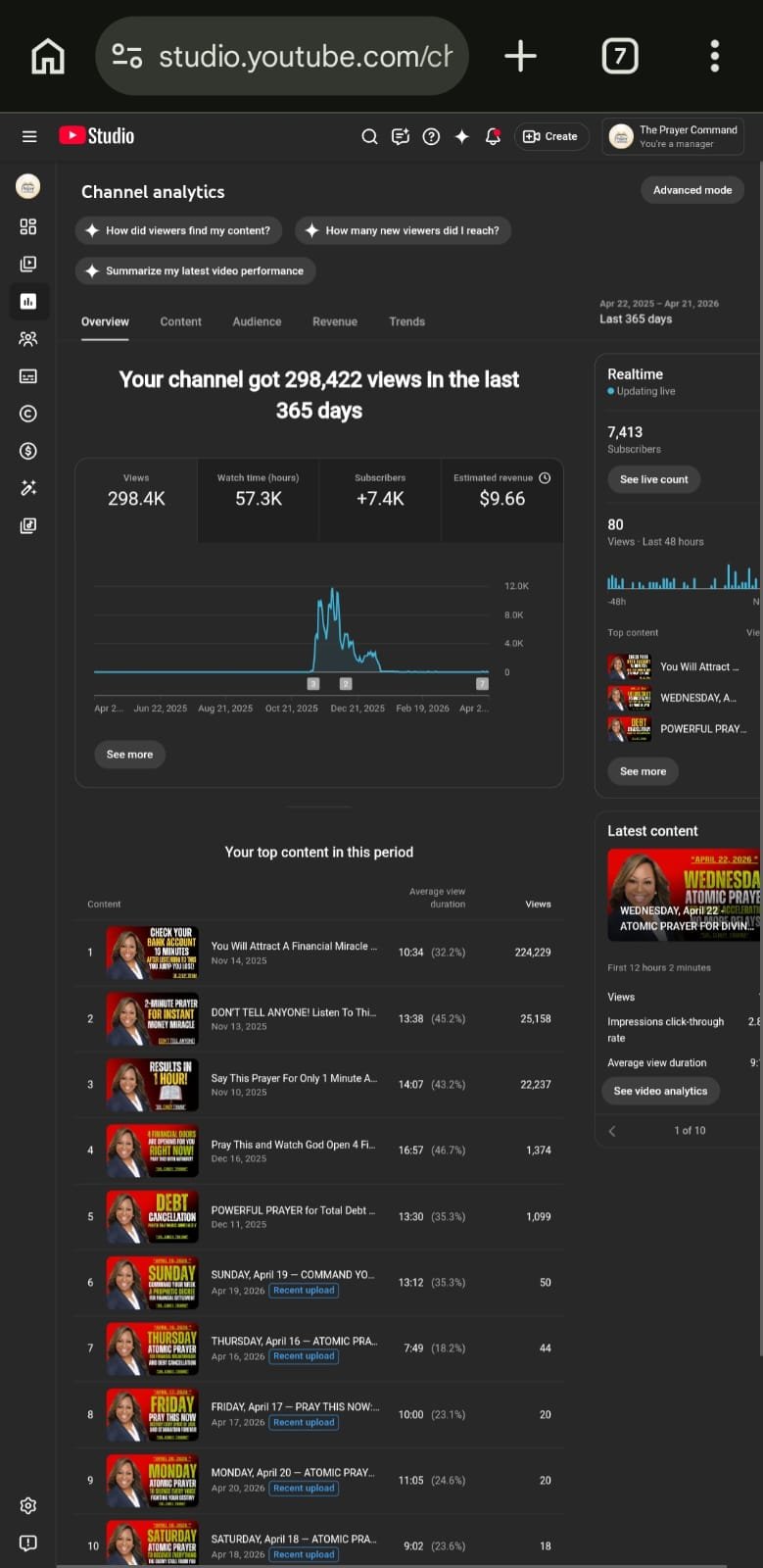Open Copyright icon in left sidebar
Screen dimensions: 763x1568
(x=28, y=414)
